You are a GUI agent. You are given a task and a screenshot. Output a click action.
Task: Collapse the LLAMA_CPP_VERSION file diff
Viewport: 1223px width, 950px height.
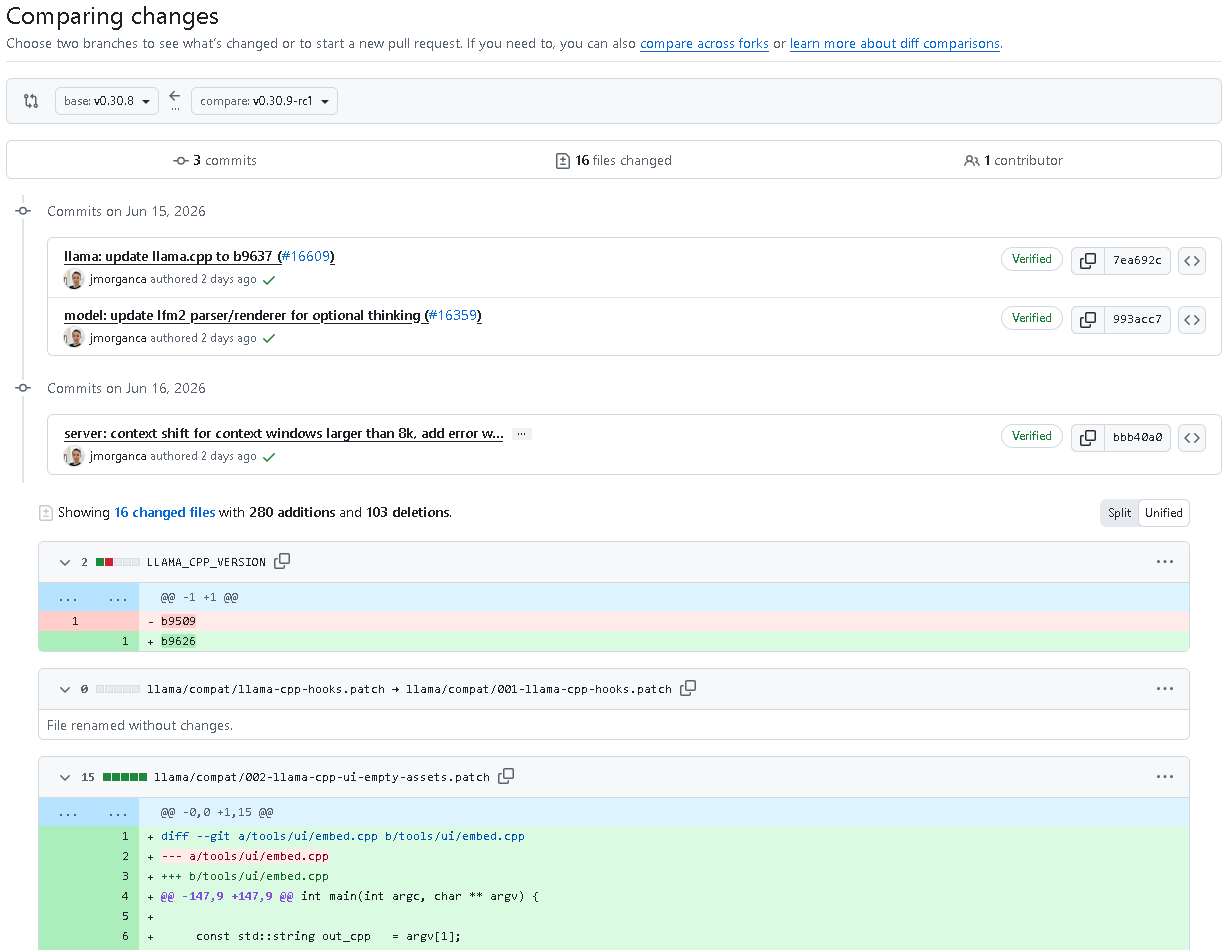pos(65,562)
